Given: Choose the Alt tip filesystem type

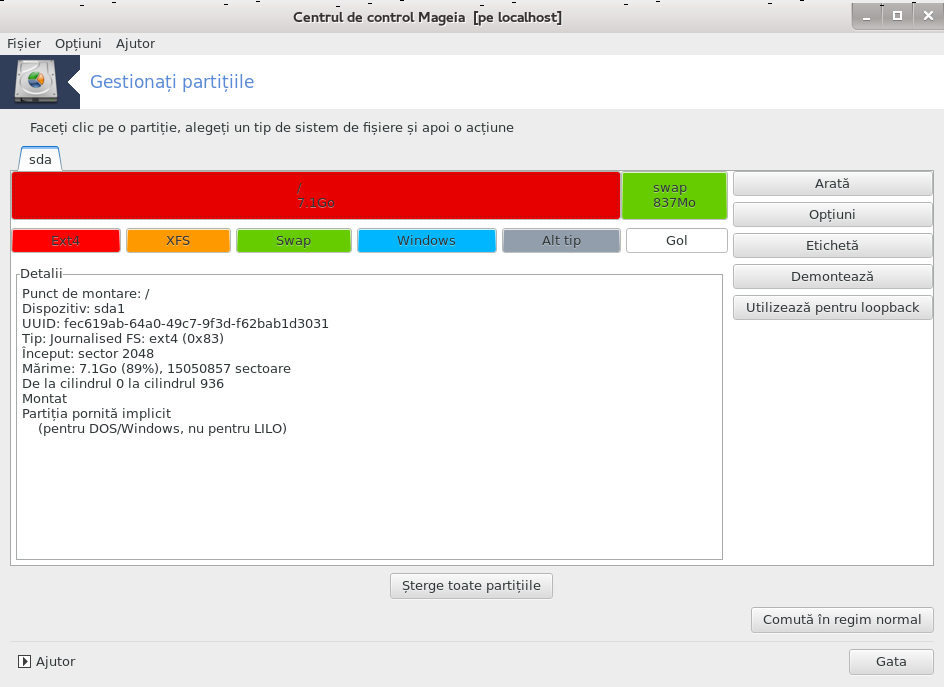Looking at the screenshot, I should [561, 241].
